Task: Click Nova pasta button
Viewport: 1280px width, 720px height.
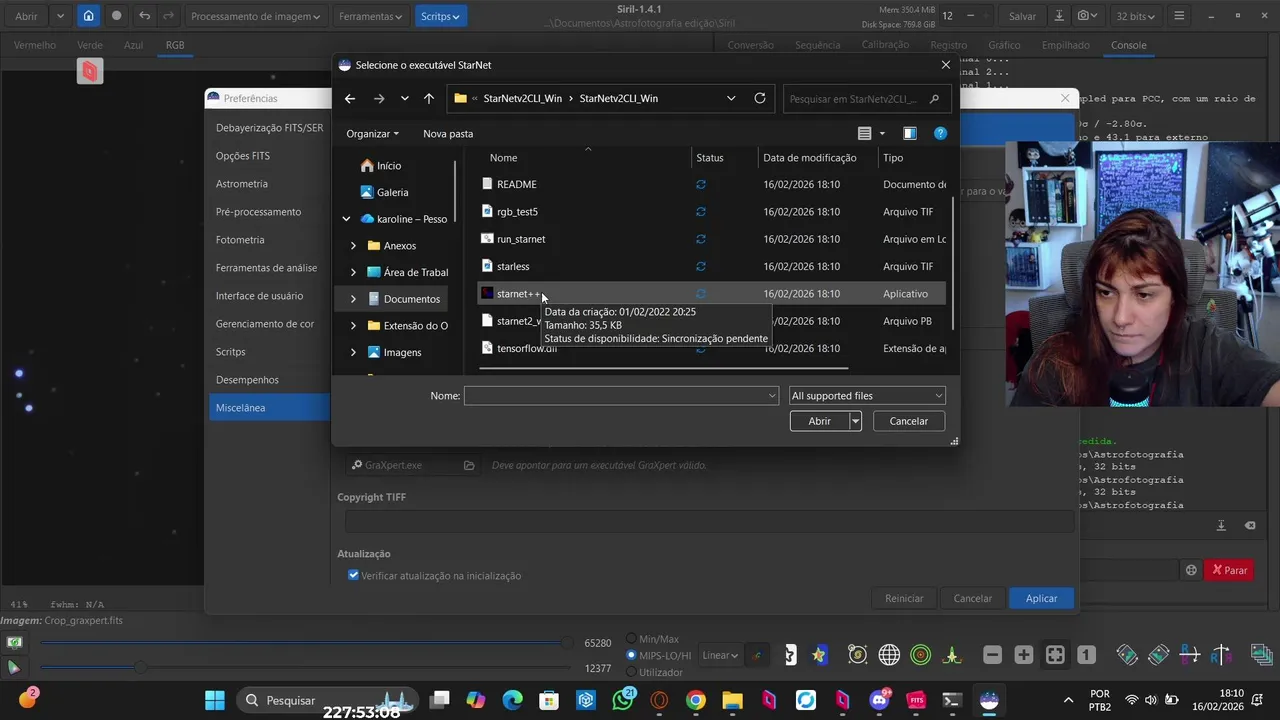Action: coord(448,133)
